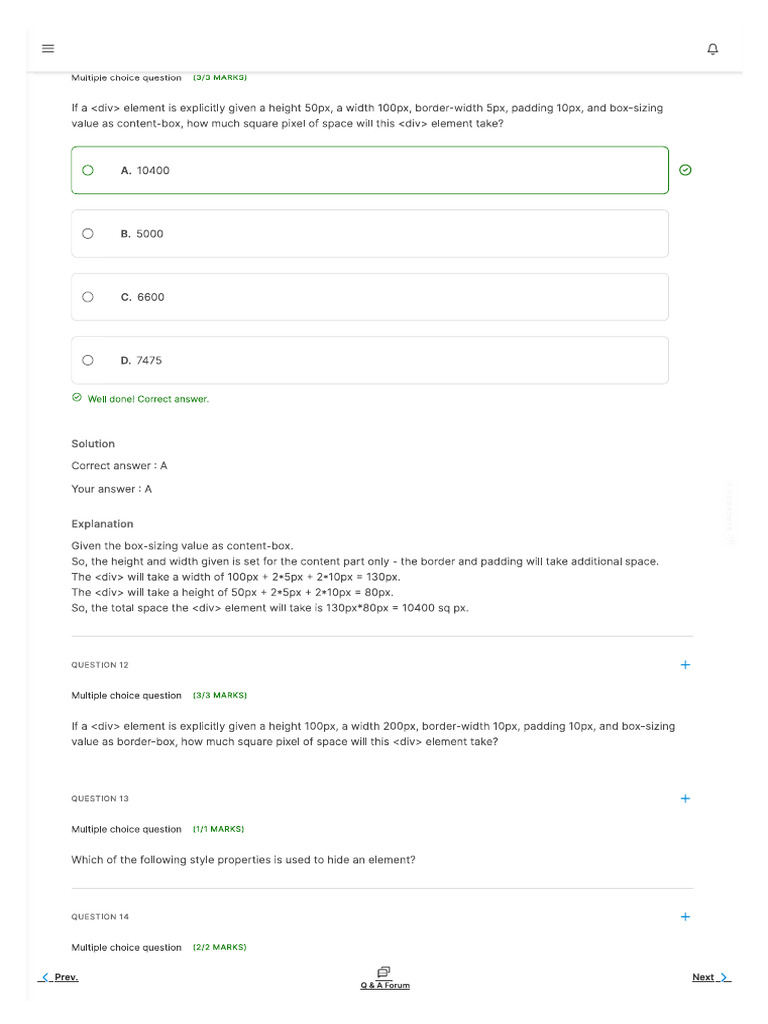Select radio button for option A 10400

pyautogui.click(x=88, y=170)
